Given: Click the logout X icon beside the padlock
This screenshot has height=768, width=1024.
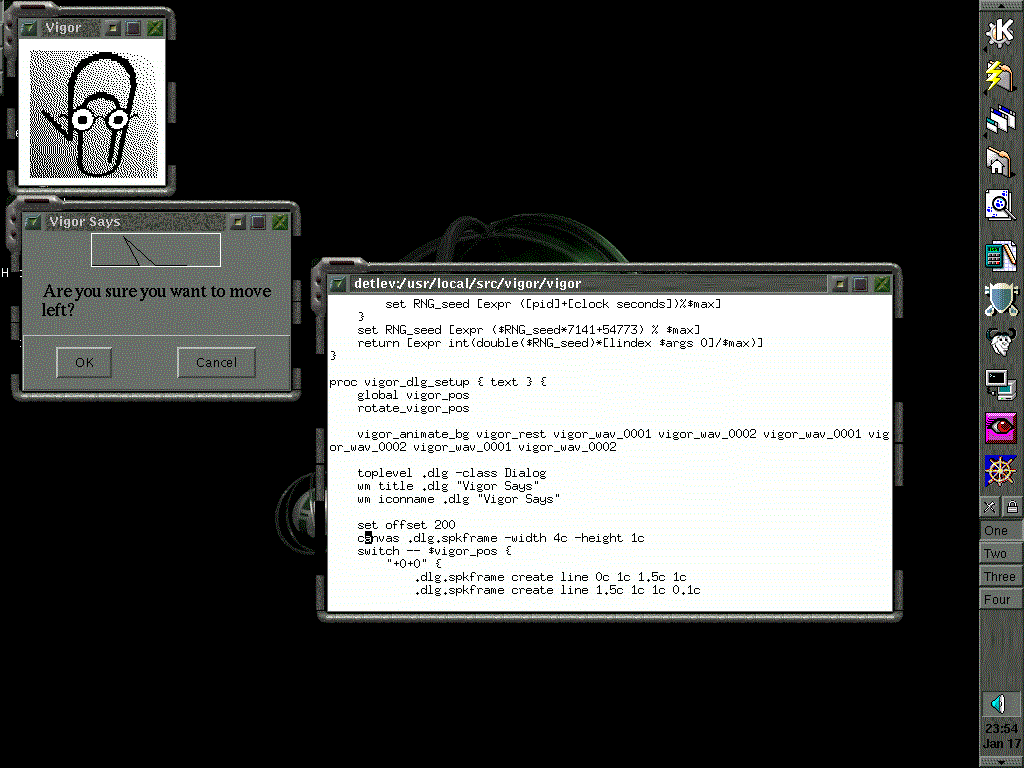Looking at the screenshot, I should [989, 507].
